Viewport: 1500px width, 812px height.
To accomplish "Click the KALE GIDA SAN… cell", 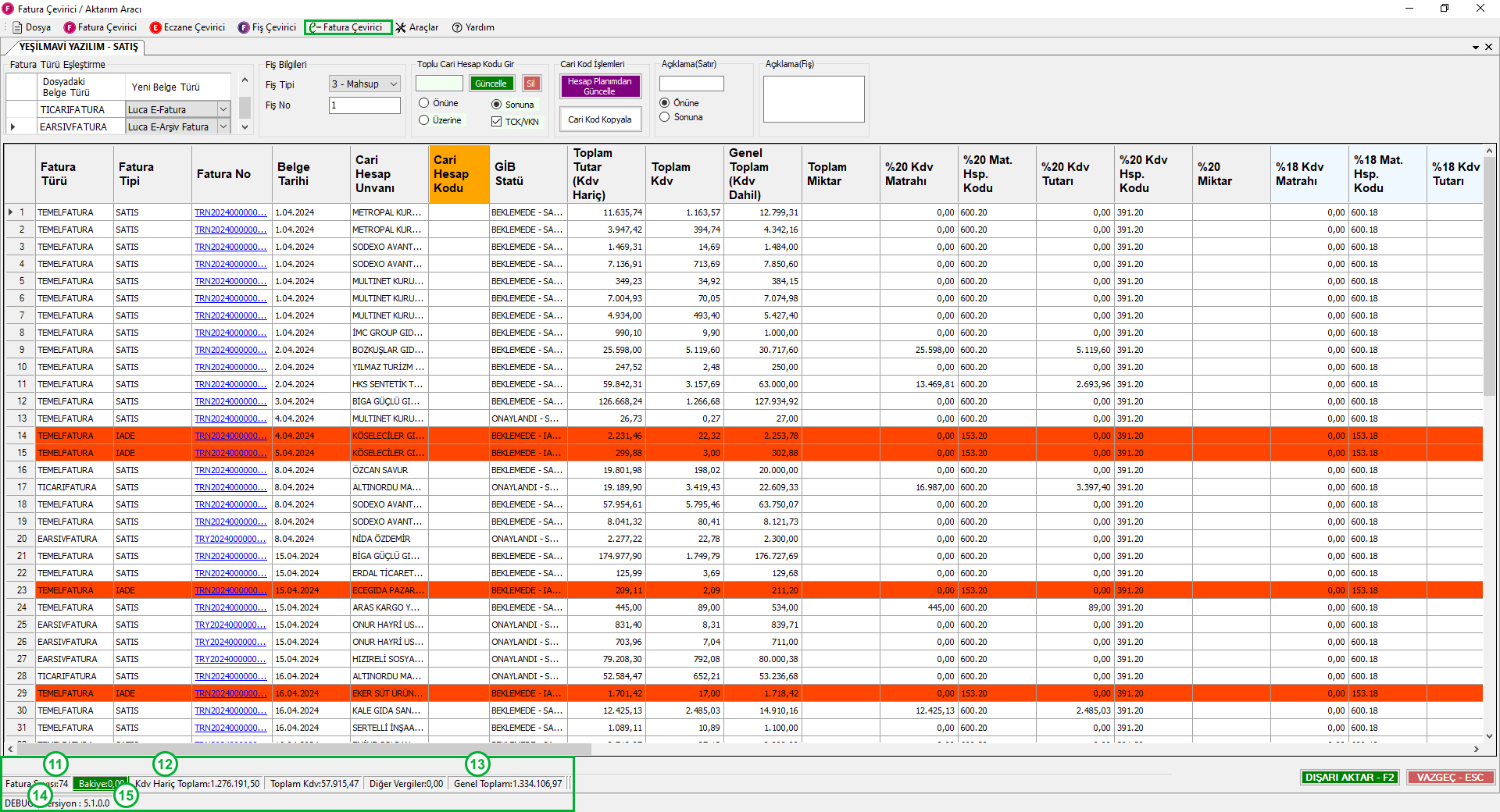I will pos(389,710).
